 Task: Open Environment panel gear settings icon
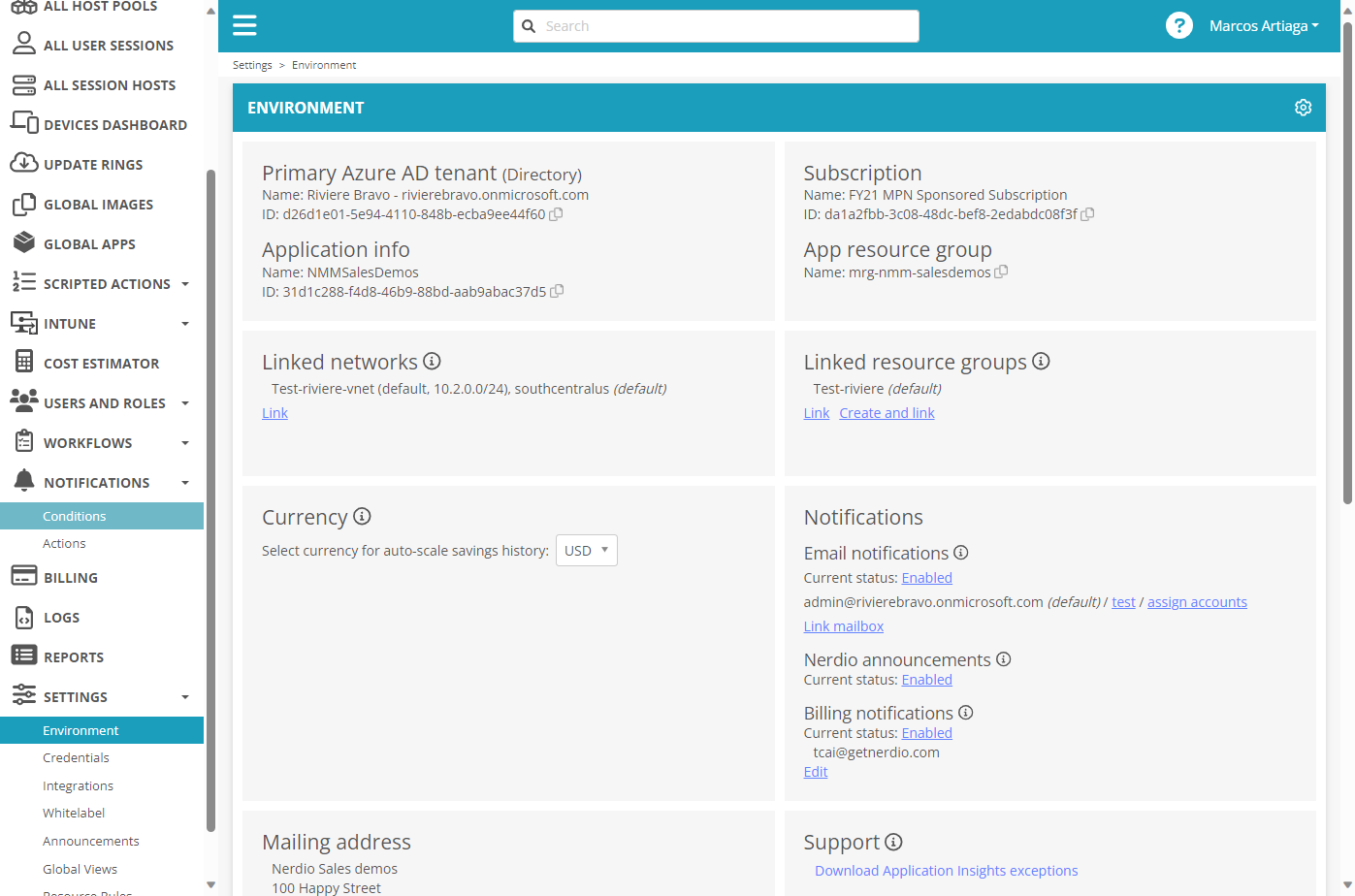coord(1303,108)
